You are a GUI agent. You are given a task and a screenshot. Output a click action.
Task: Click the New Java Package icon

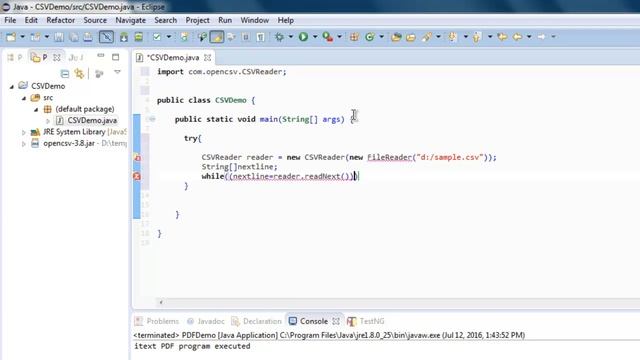click(x=354, y=37)
